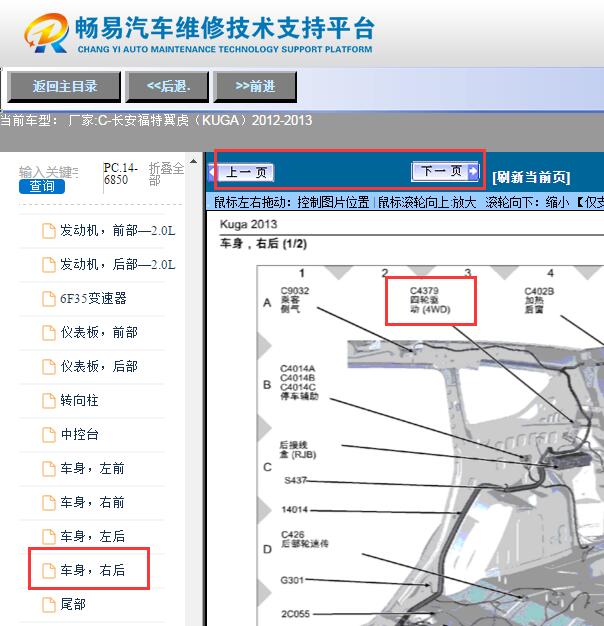The height and width of the screenshot is (626, 604).
Task: Select 仪表板，前部 entry
Action: [x=99, y=333]
